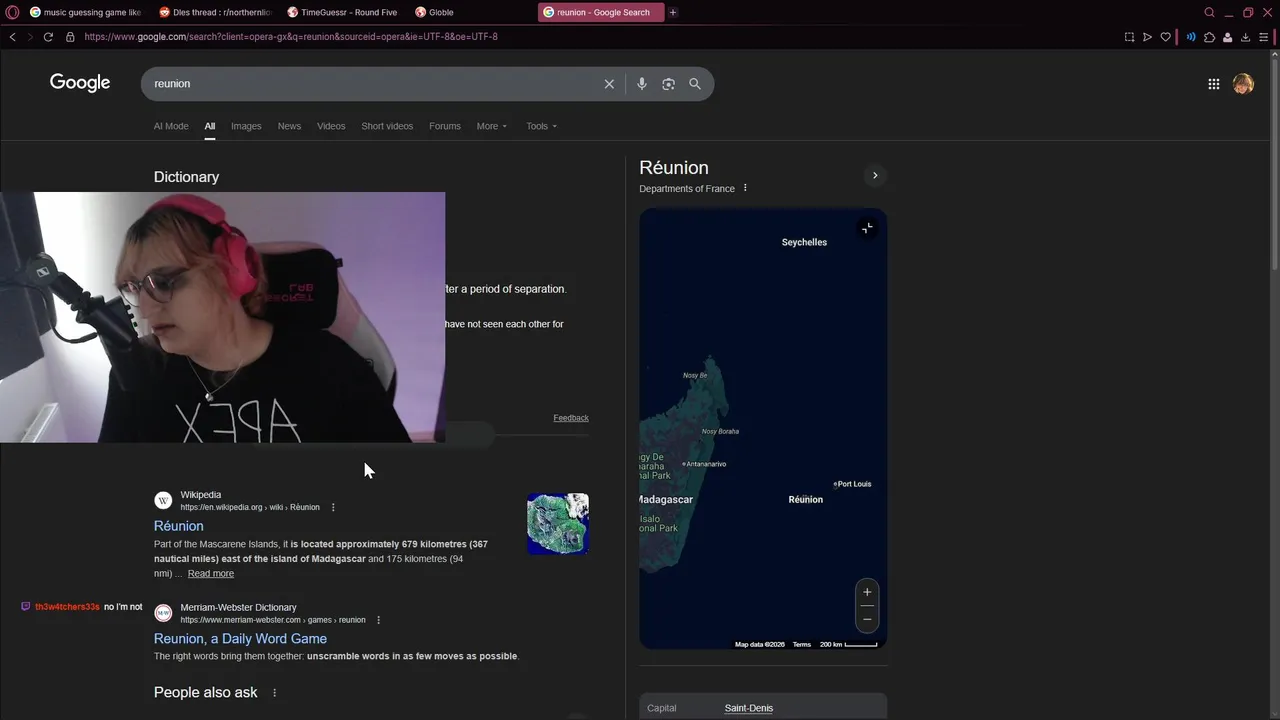
Task: Switch to AI Mode results
Action: tap(171, 126)
